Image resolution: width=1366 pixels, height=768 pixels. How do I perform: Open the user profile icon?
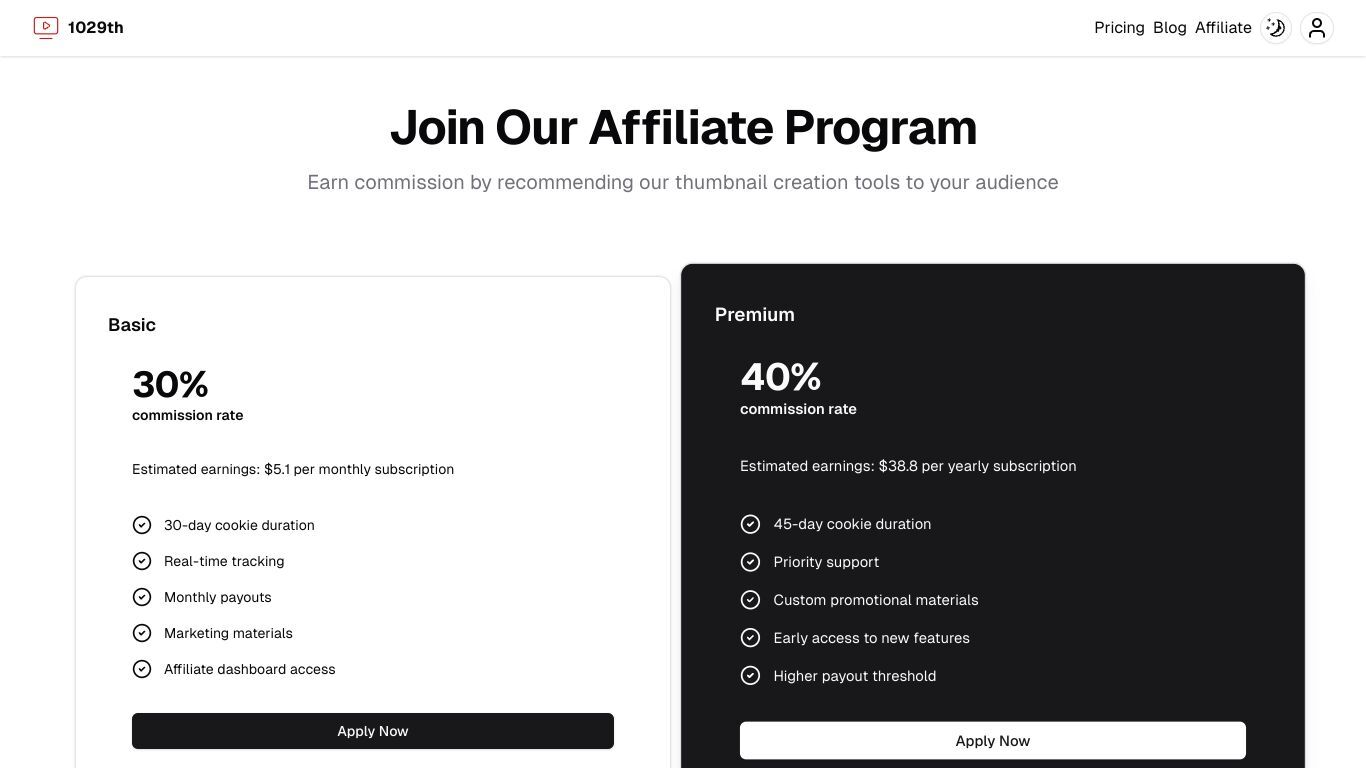[x=1317, y=28]
